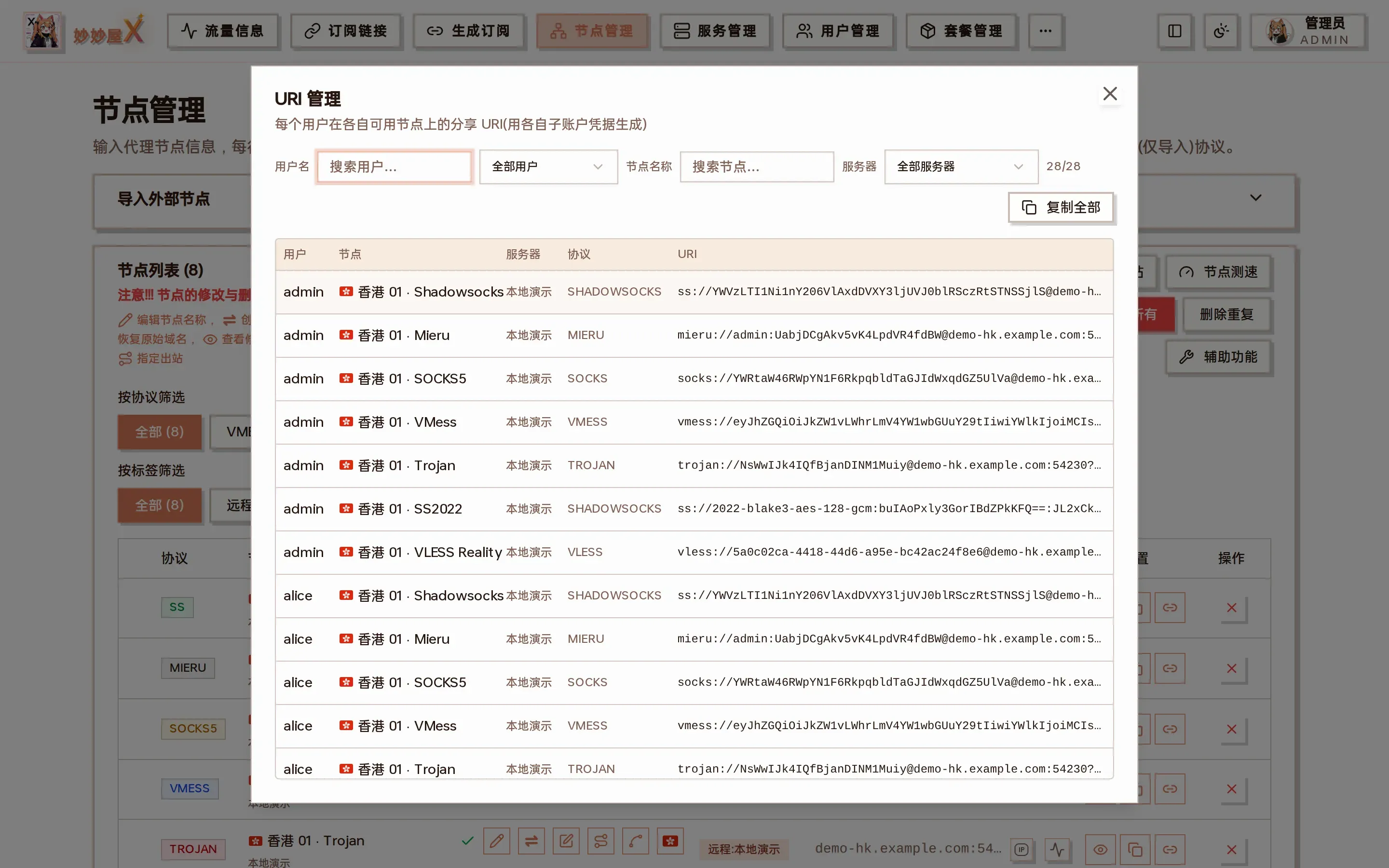This screenshot has width=1389, height=868.
Task: Focus the 搜索节点 node name field
Action: pos(757,166)
